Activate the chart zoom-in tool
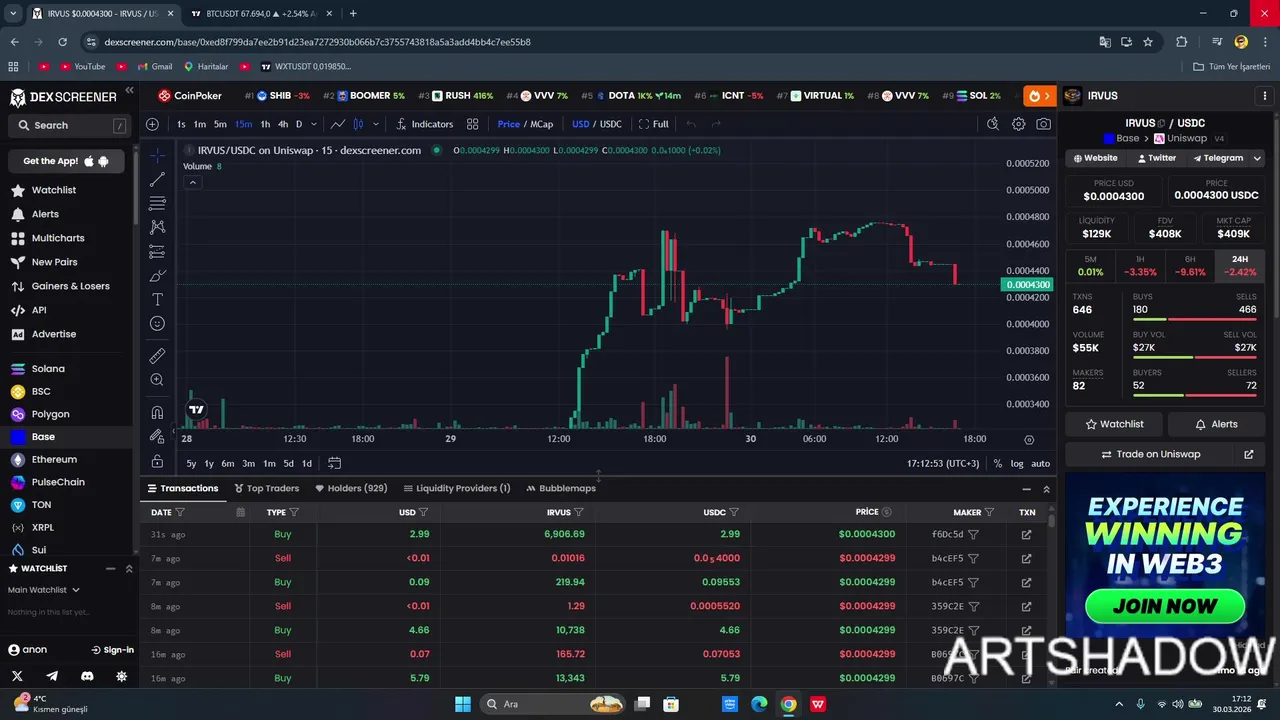This screenshot has width=1280, height=720. [157, 379]
